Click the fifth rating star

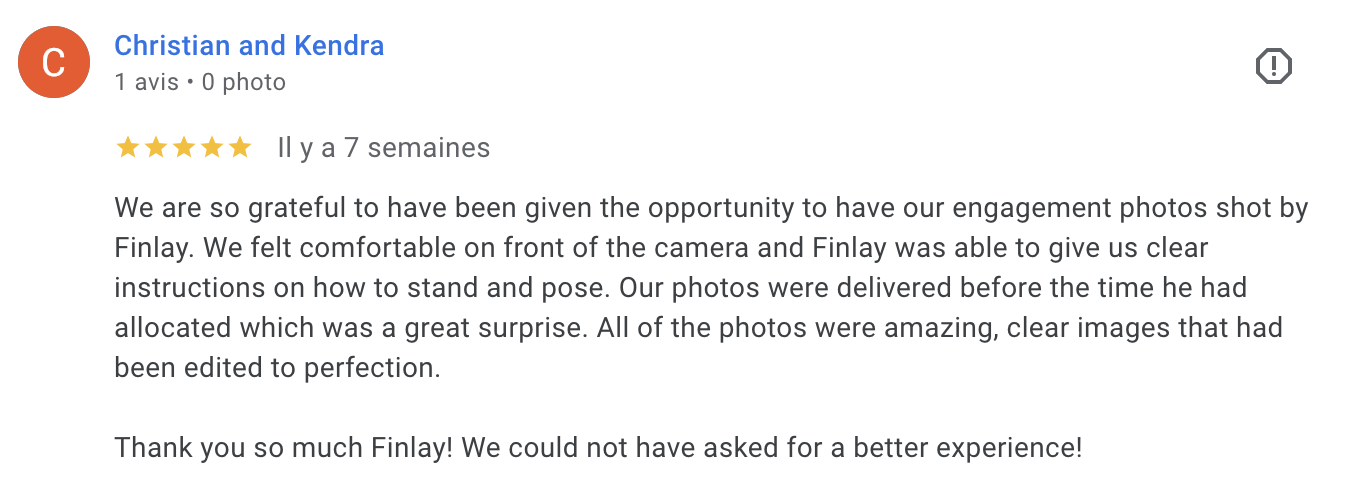click(239, 148)
